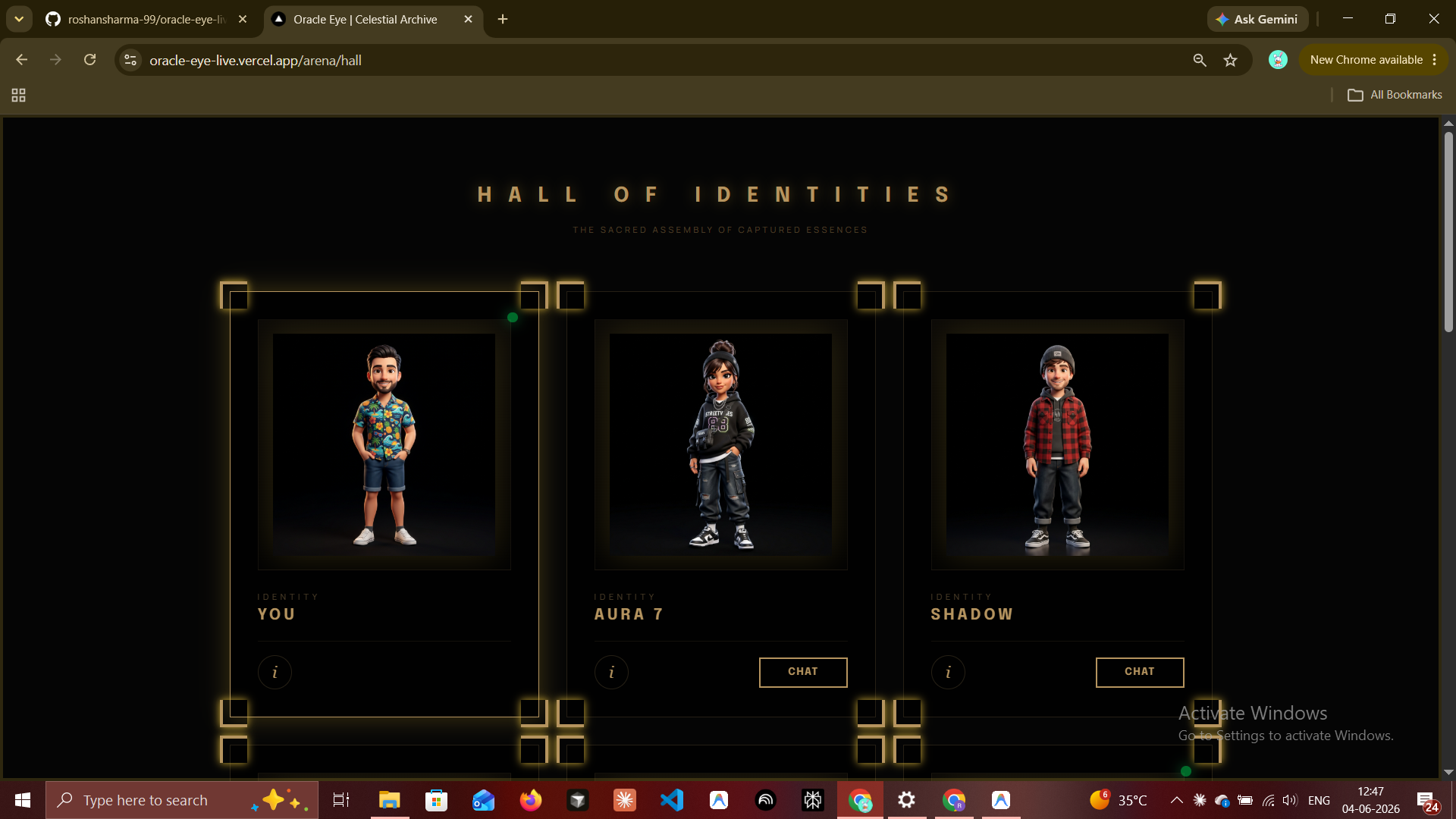Image resolution: width=1456 pixels, height=819 pixels.
Task: Switch to the roshansharma-99 GitHub tab
Action: click(146, 19)
